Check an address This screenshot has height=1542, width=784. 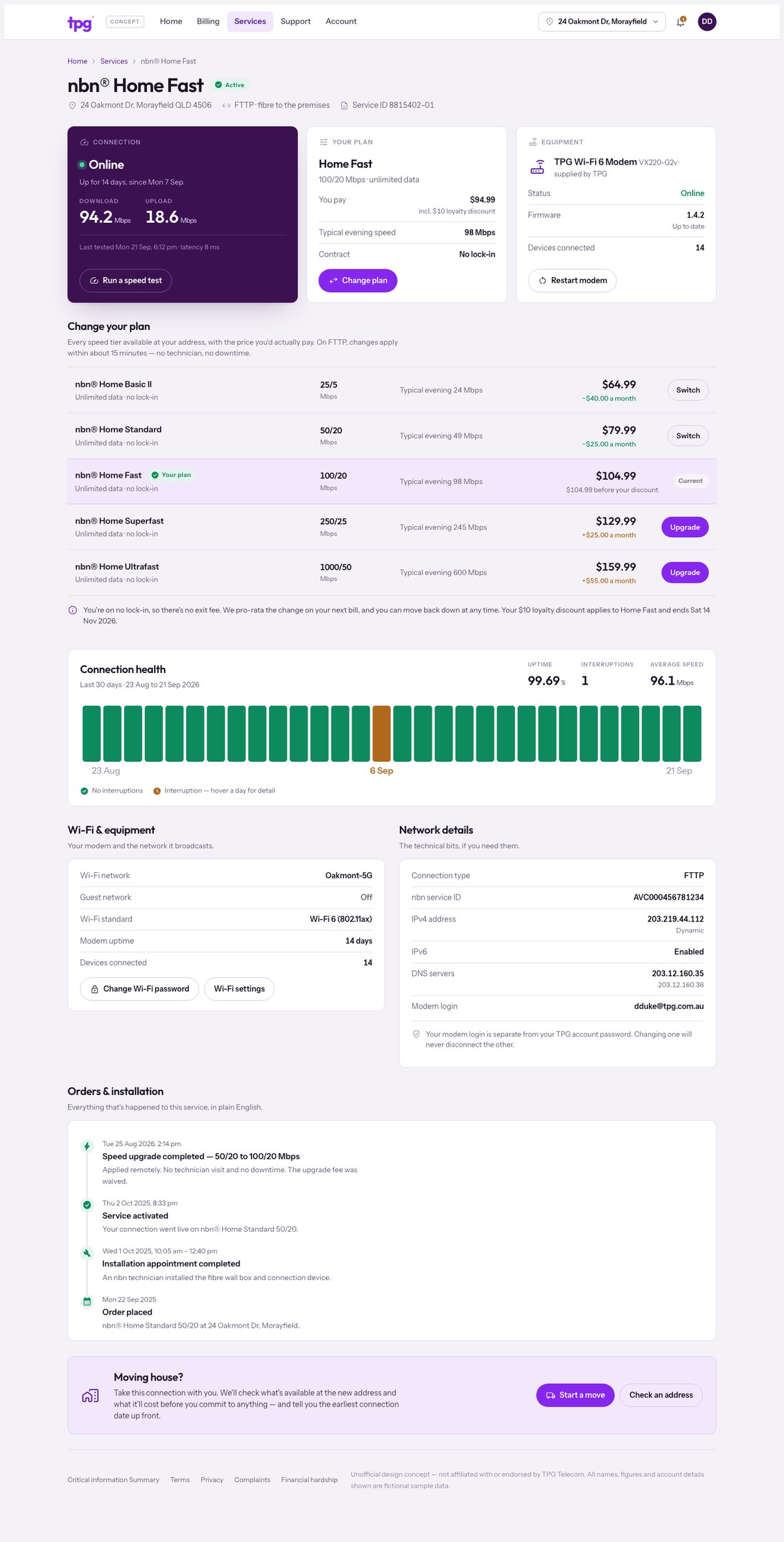[x=661, y=1396]
